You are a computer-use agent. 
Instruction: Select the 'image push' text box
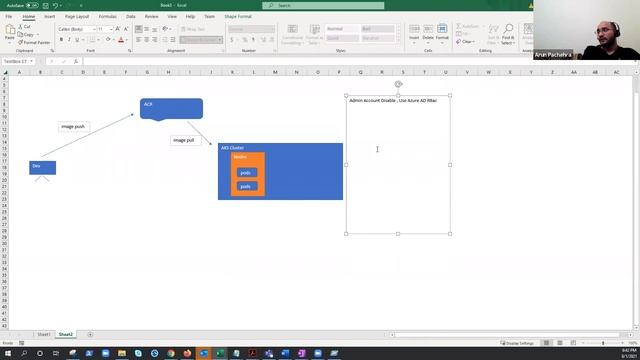73,127
